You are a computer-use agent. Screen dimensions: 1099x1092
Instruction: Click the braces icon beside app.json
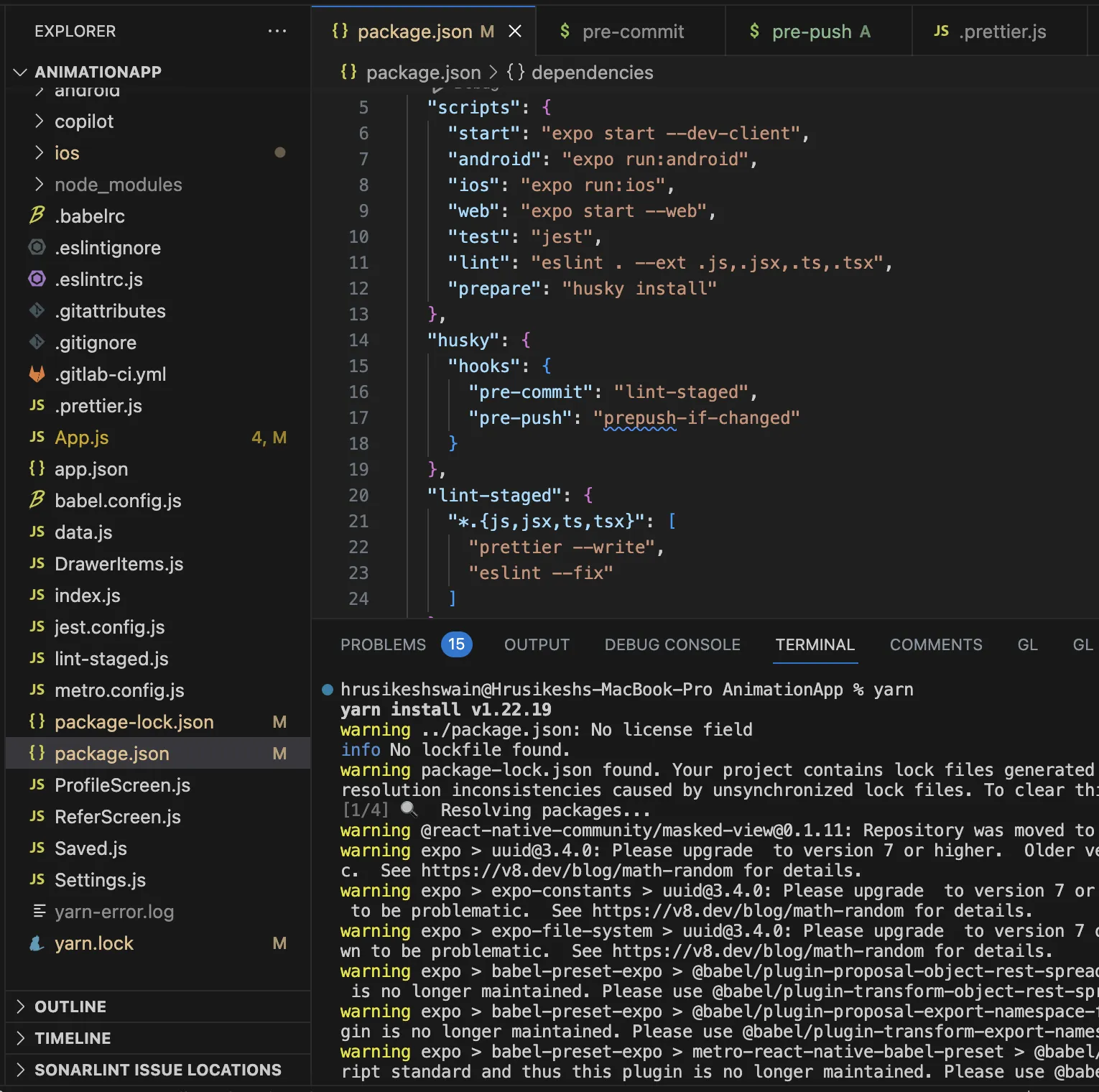tap(37, 468)
